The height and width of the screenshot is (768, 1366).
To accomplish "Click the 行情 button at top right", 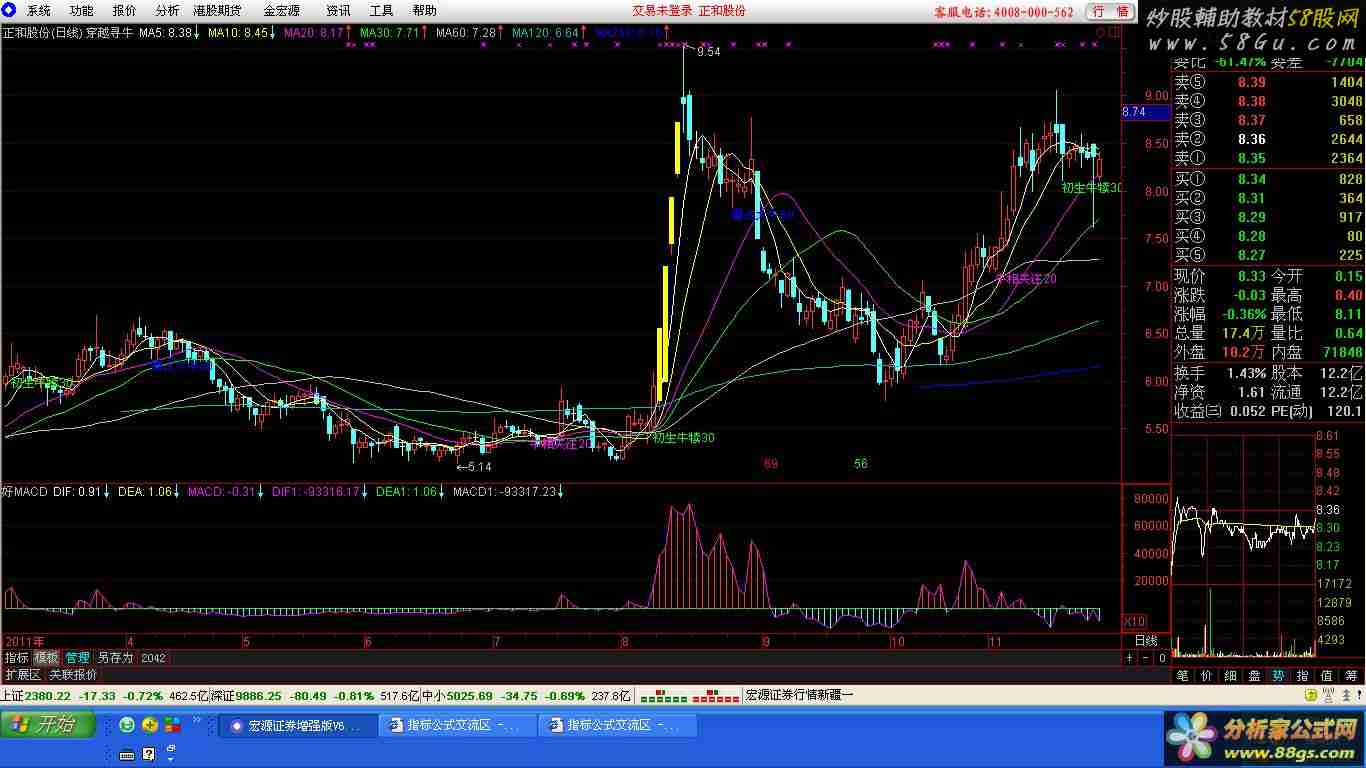I will click(1110, 12).
